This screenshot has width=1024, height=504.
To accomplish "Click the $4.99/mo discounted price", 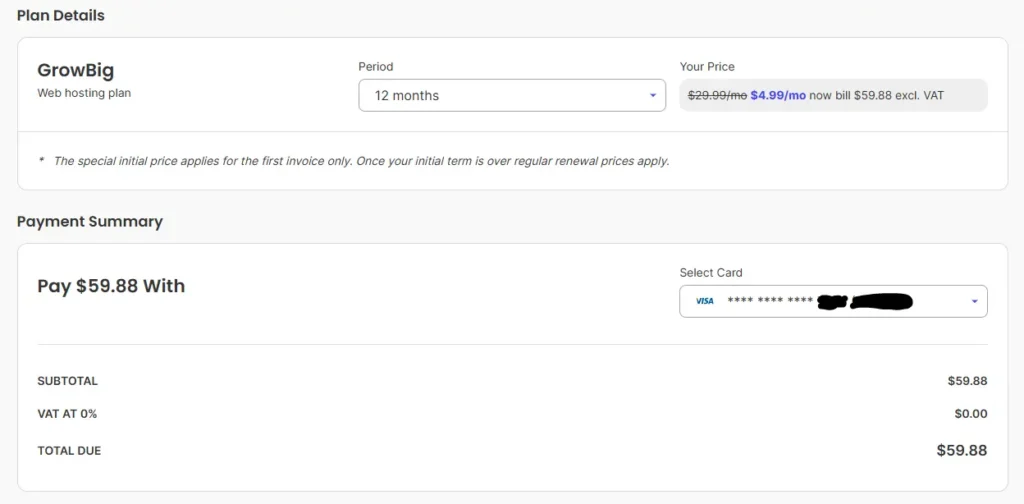I will (778, 95).
